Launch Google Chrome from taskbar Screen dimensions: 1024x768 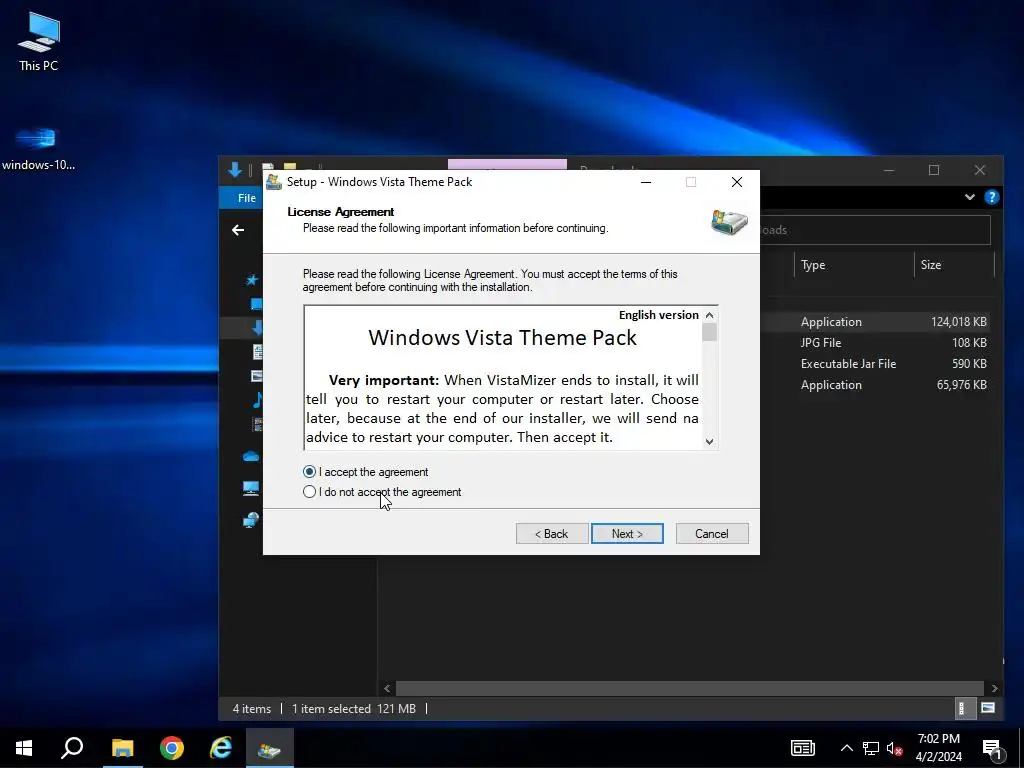(x=172, y=748)
